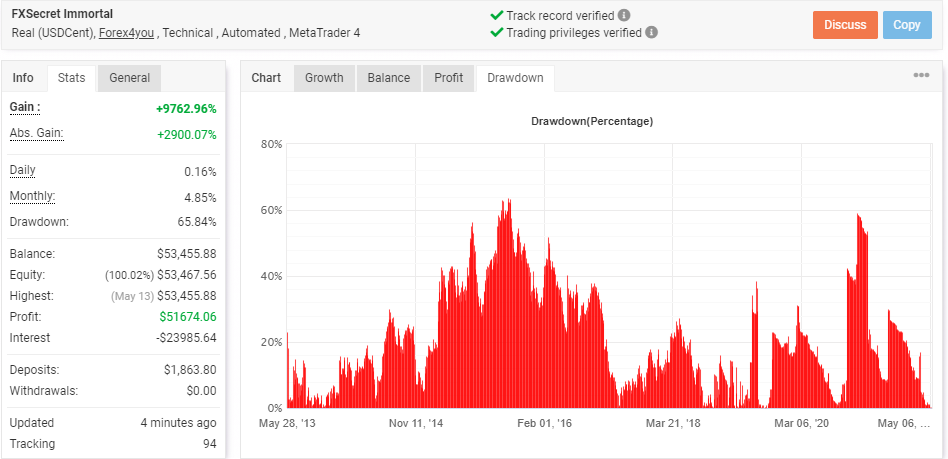This screenshot has width=948, height=459.
Task: Click the +2900.07% absolute gain value
Action: (x=187, y=134)
